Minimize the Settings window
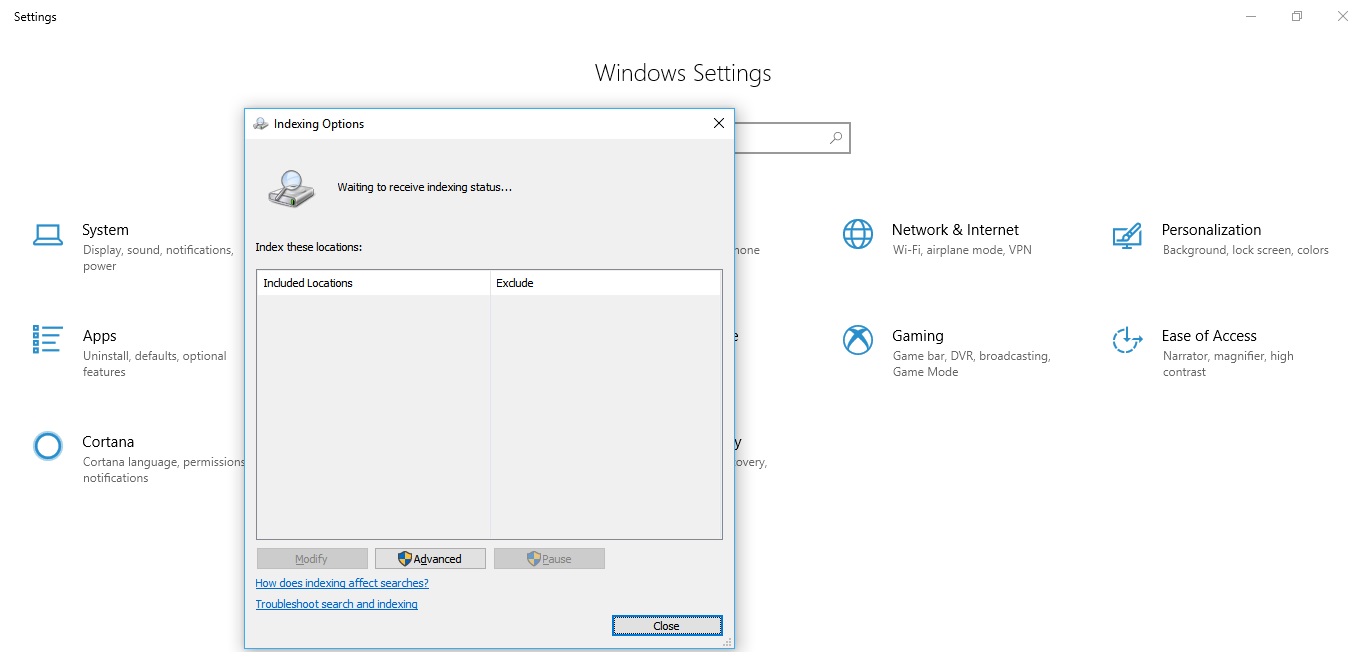Screen dimensions: 1368x660 click(x=1251, y=16)
